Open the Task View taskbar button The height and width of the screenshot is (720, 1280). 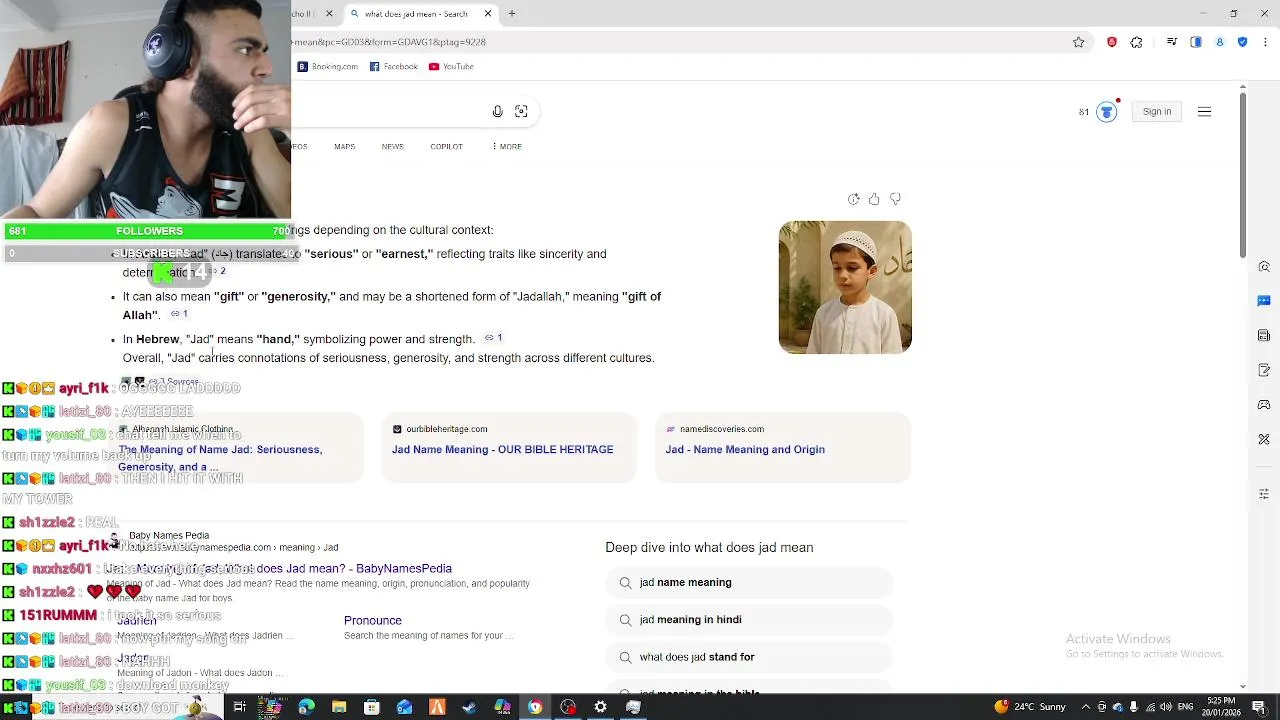[240, 707]
